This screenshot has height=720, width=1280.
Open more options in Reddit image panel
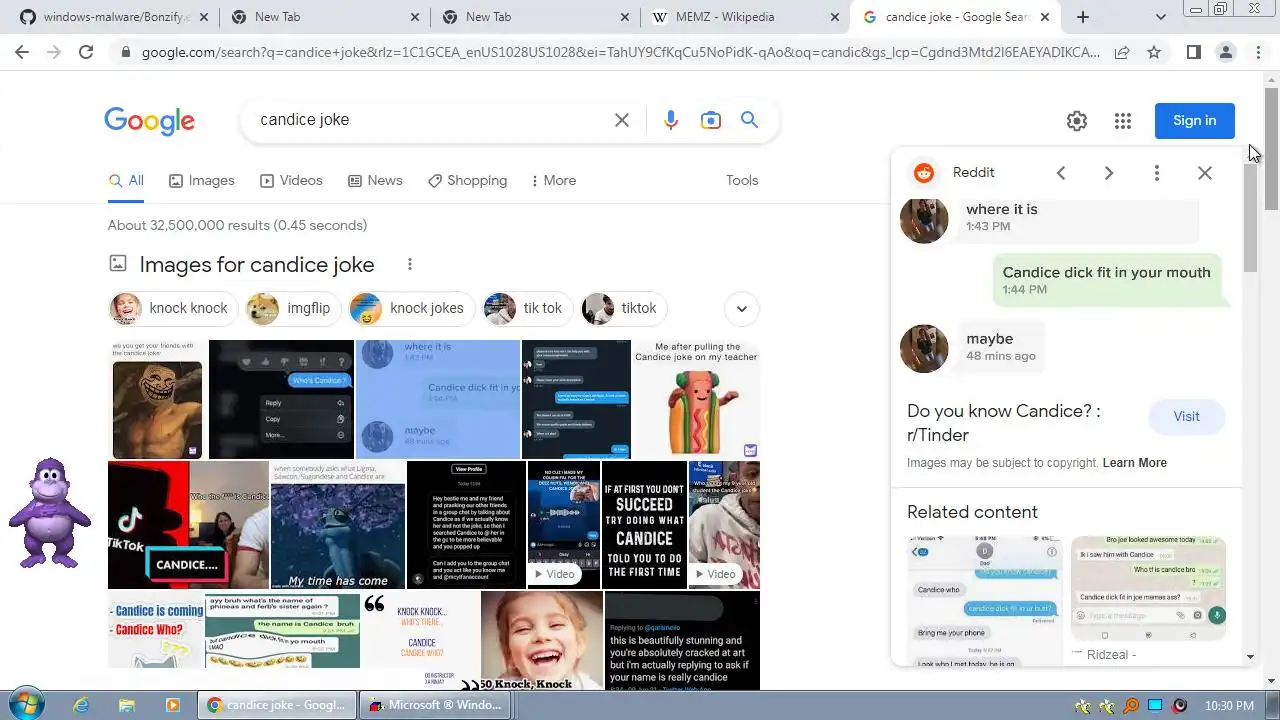(x=1156, y=173)
